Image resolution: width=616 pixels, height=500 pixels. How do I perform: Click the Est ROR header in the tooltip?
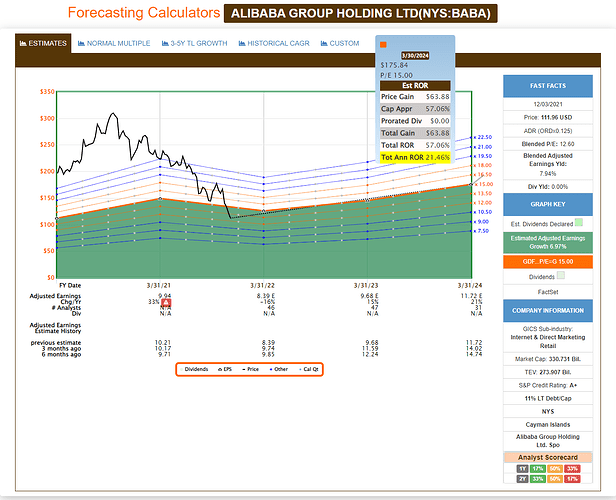point(415,86)
